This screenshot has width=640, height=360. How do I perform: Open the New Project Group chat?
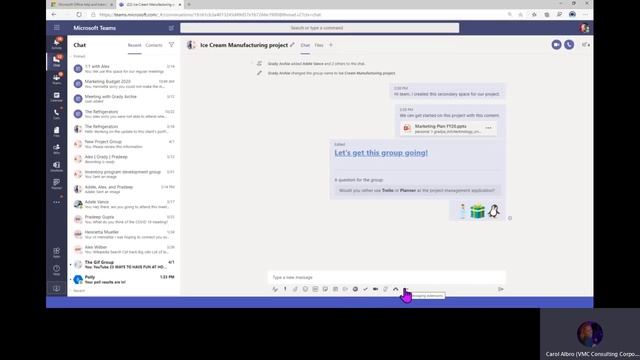pos(124,144)
